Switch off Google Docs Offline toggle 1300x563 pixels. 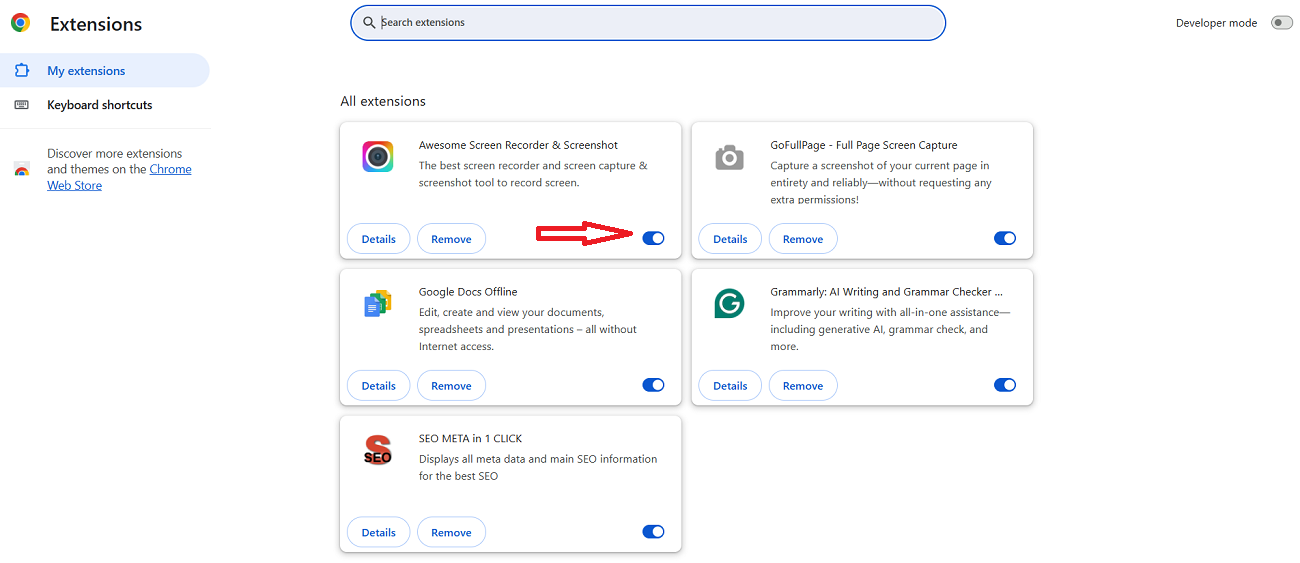[x=653, y=385]
